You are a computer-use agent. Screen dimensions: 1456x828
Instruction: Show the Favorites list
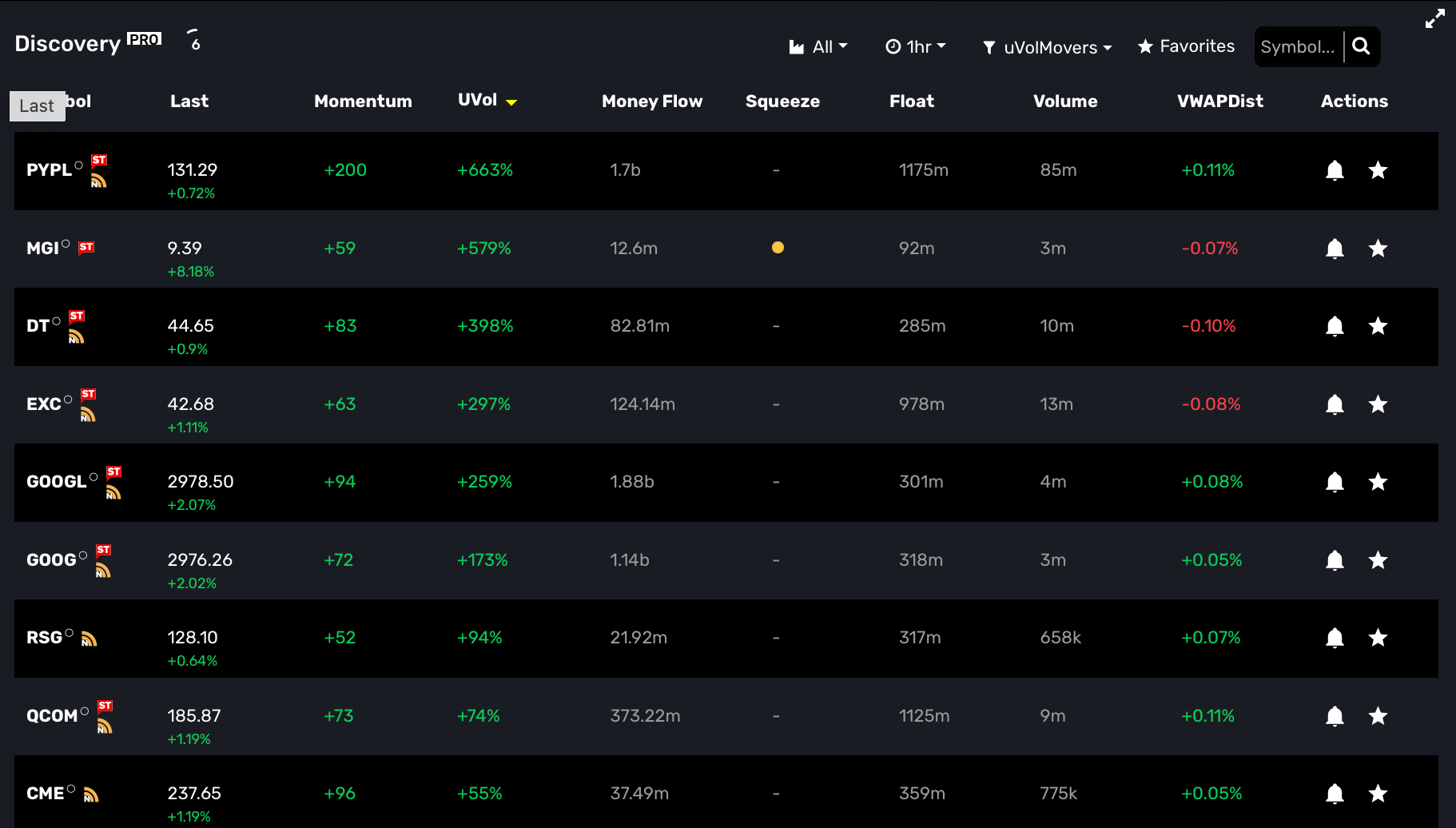(1186, 46)
